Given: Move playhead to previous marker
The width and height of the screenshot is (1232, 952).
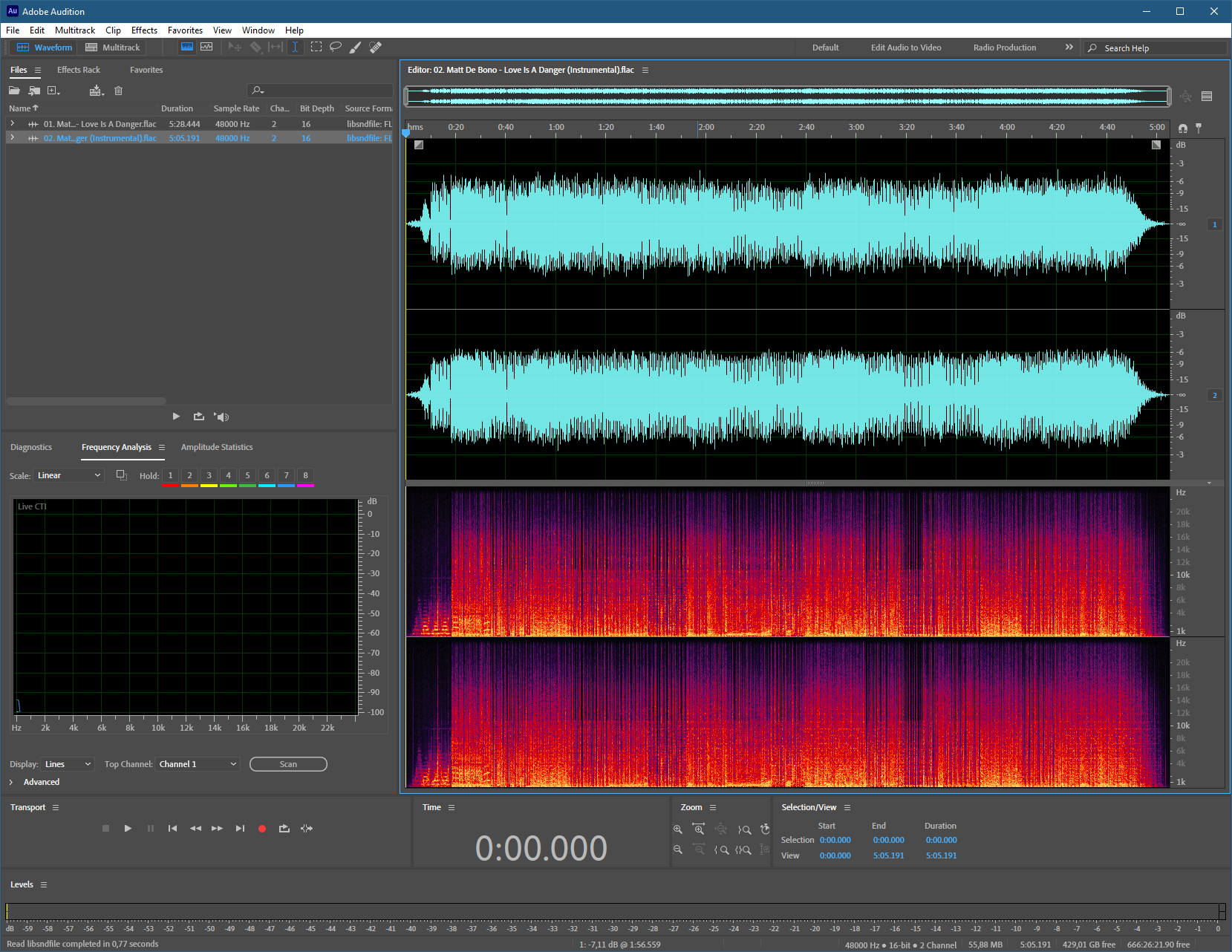Looking at the screenshot, I should (x=172, y=828).
